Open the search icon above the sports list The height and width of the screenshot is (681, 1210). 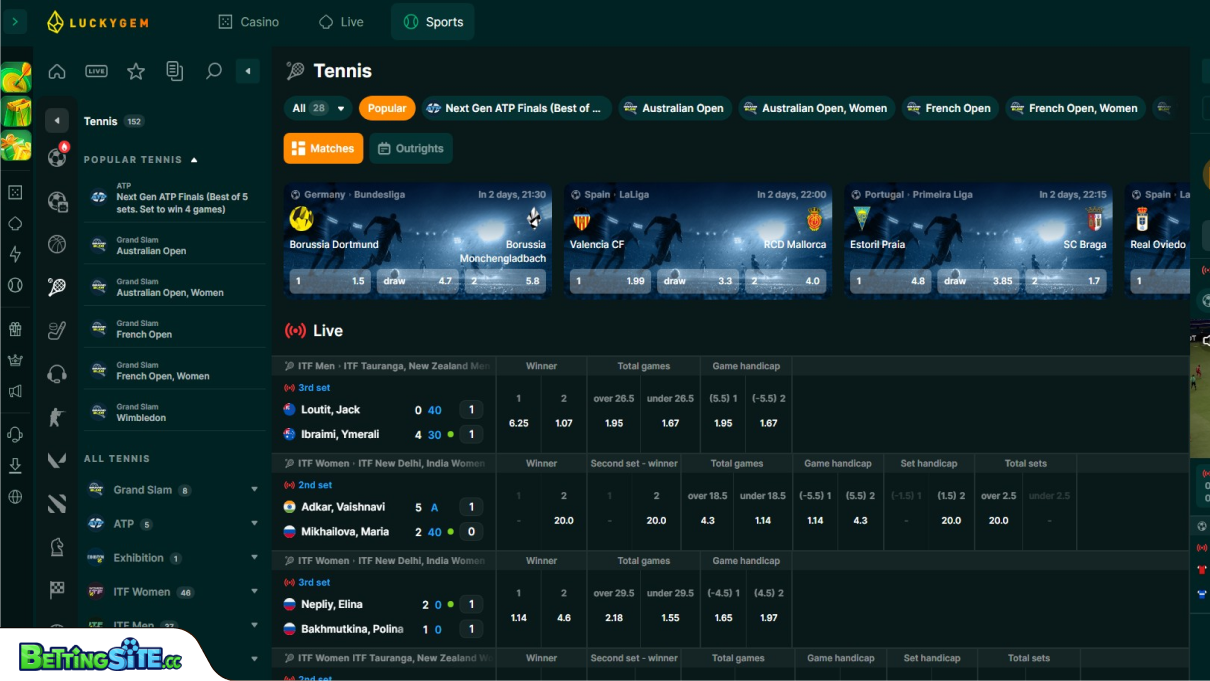(214, 71)
